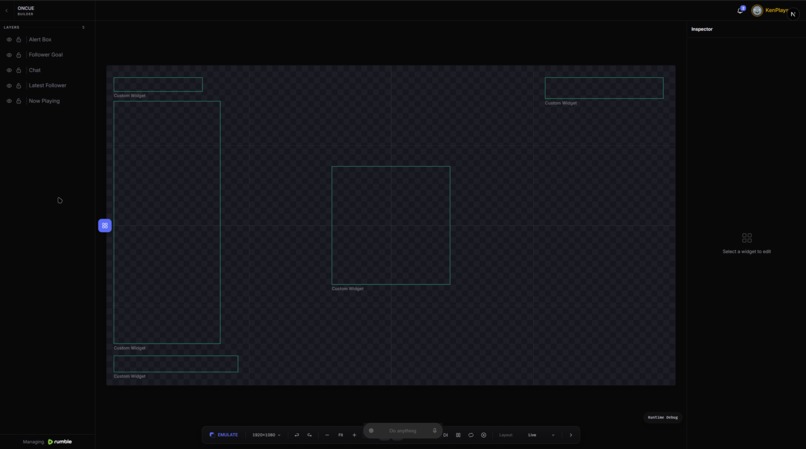Image resolution: width=806 pixels, height=449 pixels.
Task: Open the purple widget library button
Action: click(105, 225)
